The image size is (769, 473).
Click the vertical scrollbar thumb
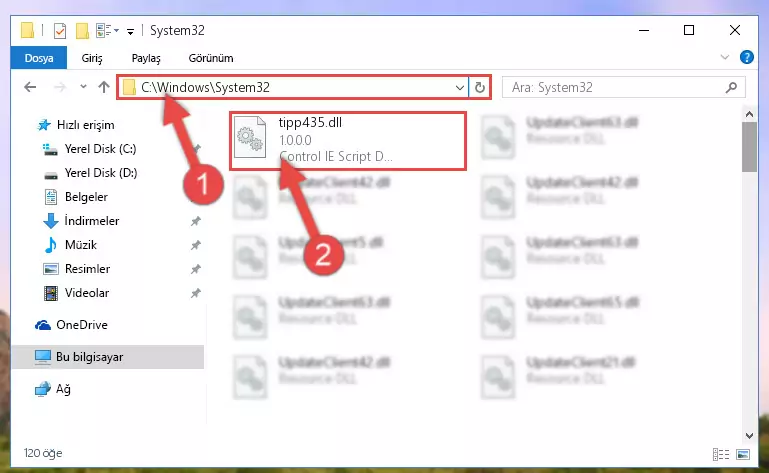(x=749, y=147)
